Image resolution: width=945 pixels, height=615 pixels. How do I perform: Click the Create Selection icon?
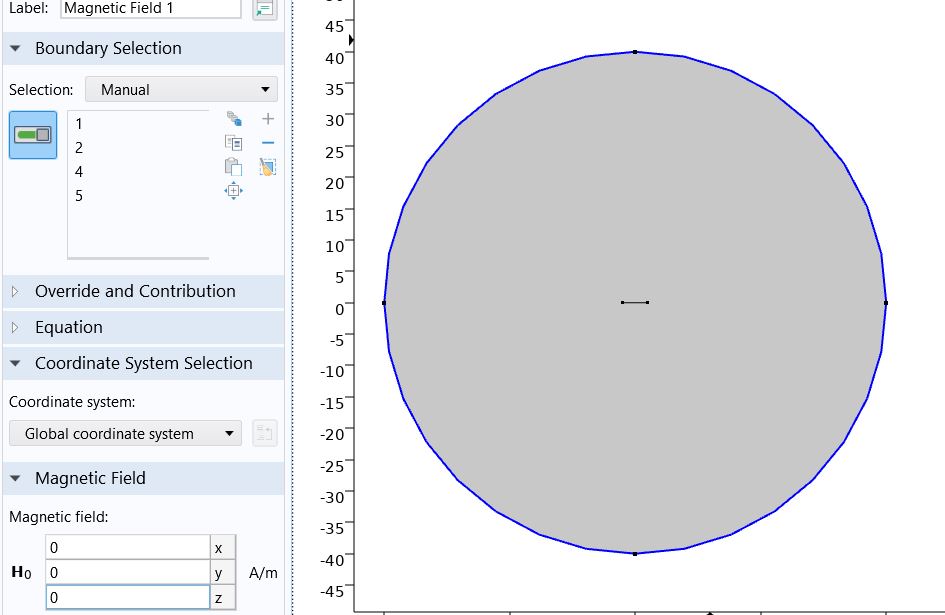234,119
